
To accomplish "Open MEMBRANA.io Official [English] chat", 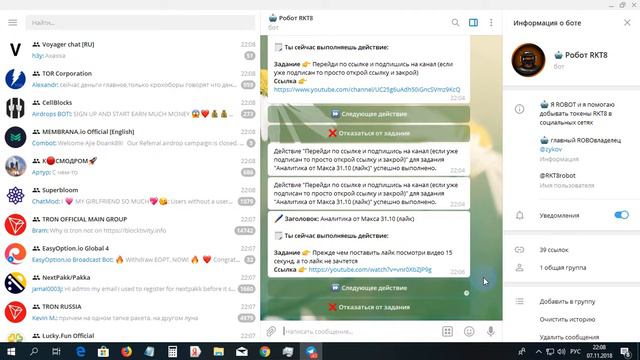I will pos(130,137).
